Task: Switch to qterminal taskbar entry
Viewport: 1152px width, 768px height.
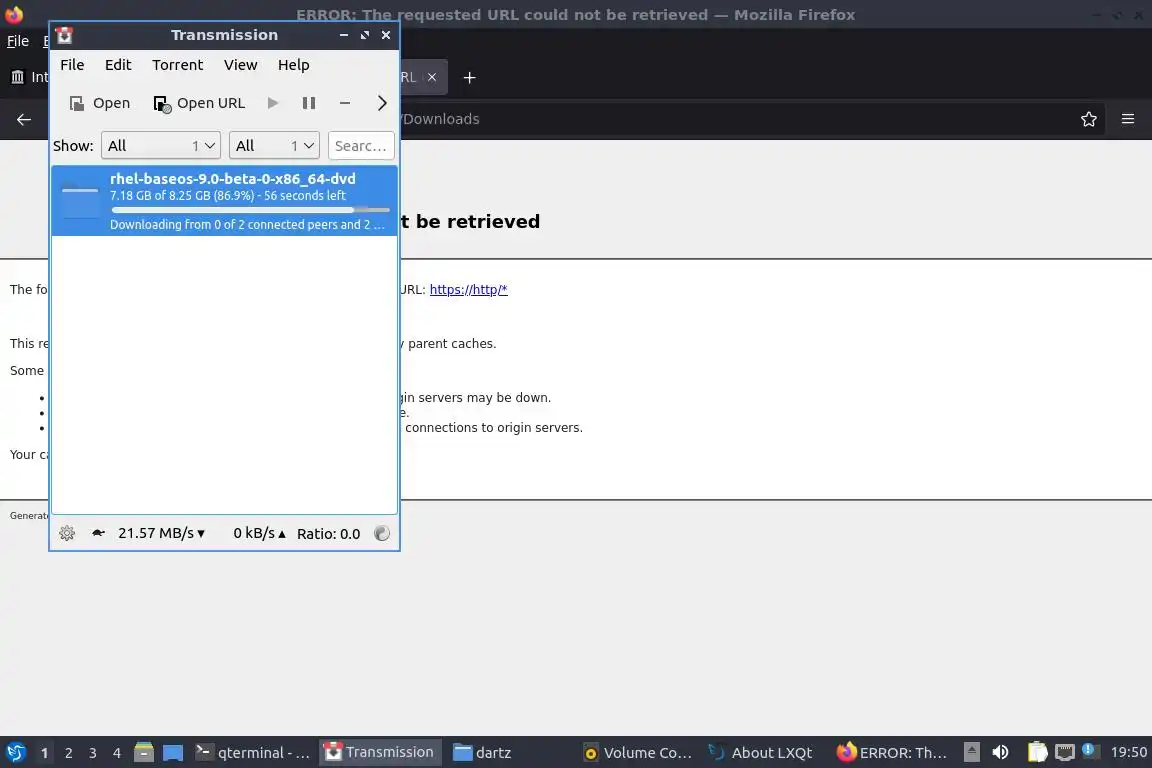Action: click(253, 753)
